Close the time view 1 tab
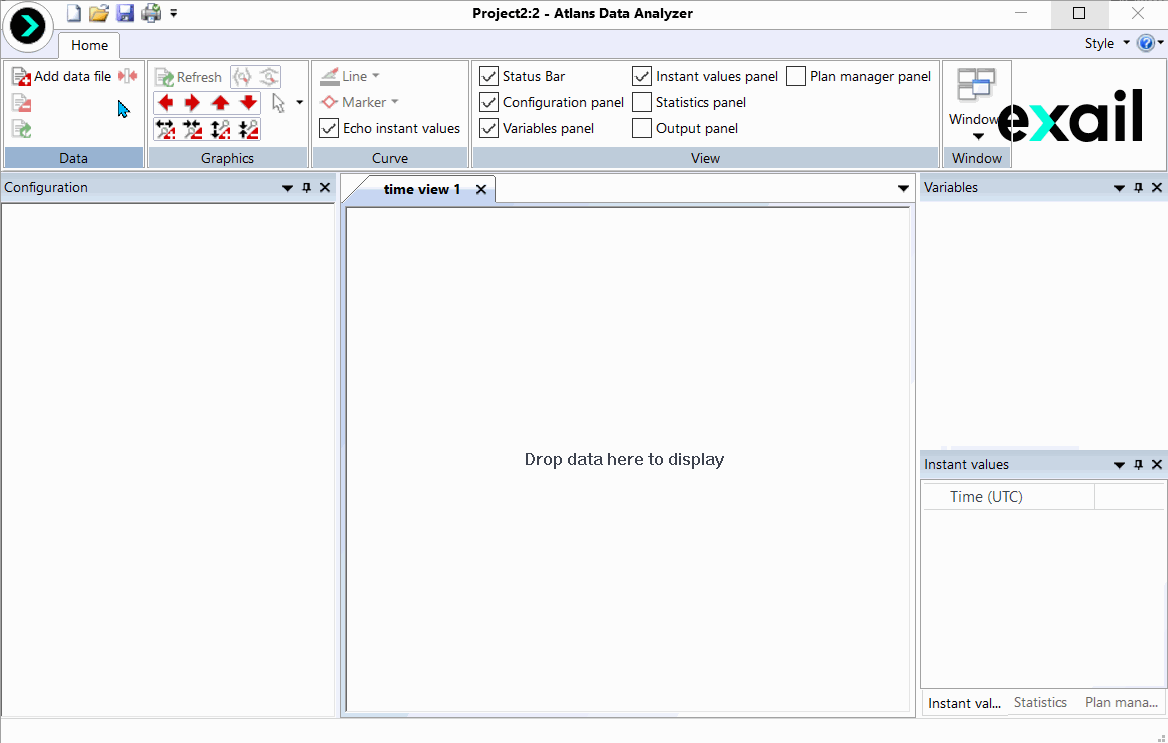 click(x=481, y=189)
